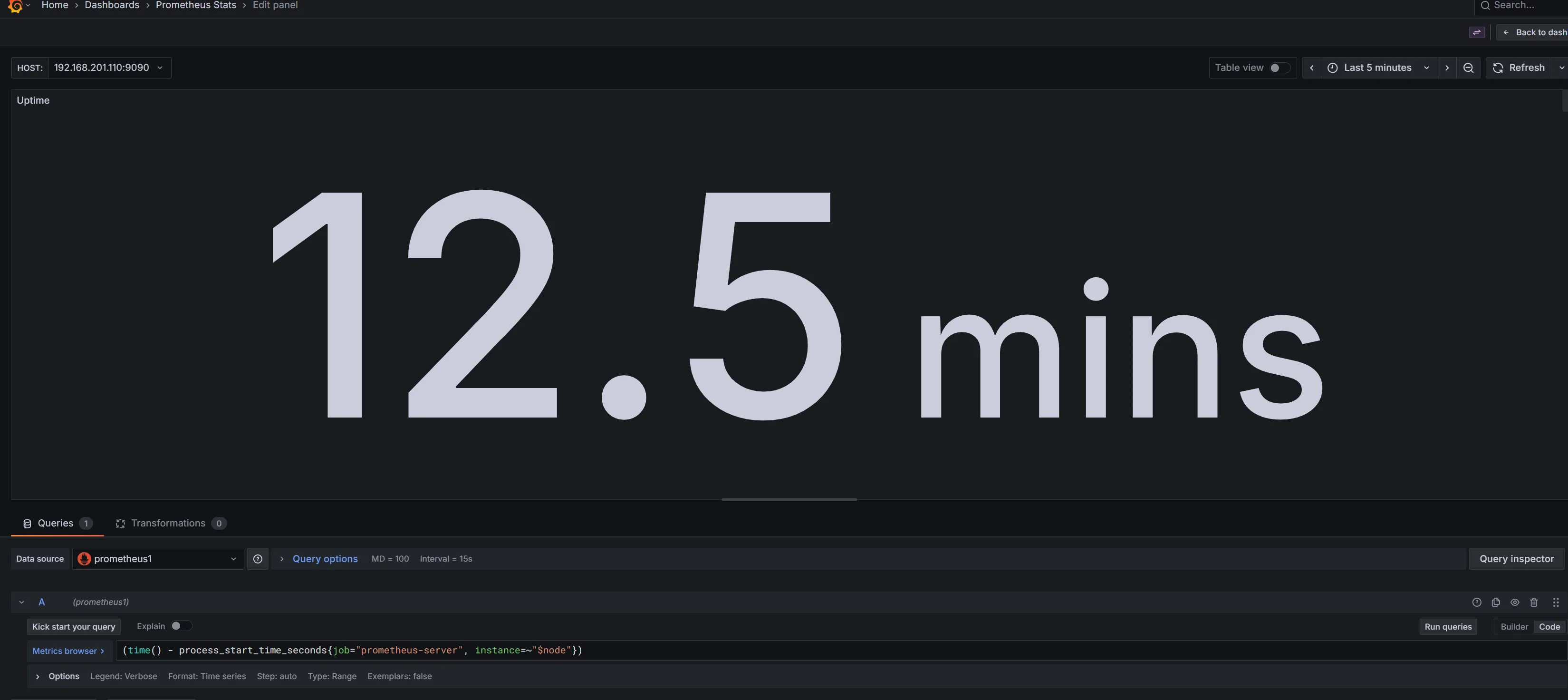Open the HOST variable dropdown
Image resolution: width=1568 pixels, height=700 pixels.
(x=109, y=68)
